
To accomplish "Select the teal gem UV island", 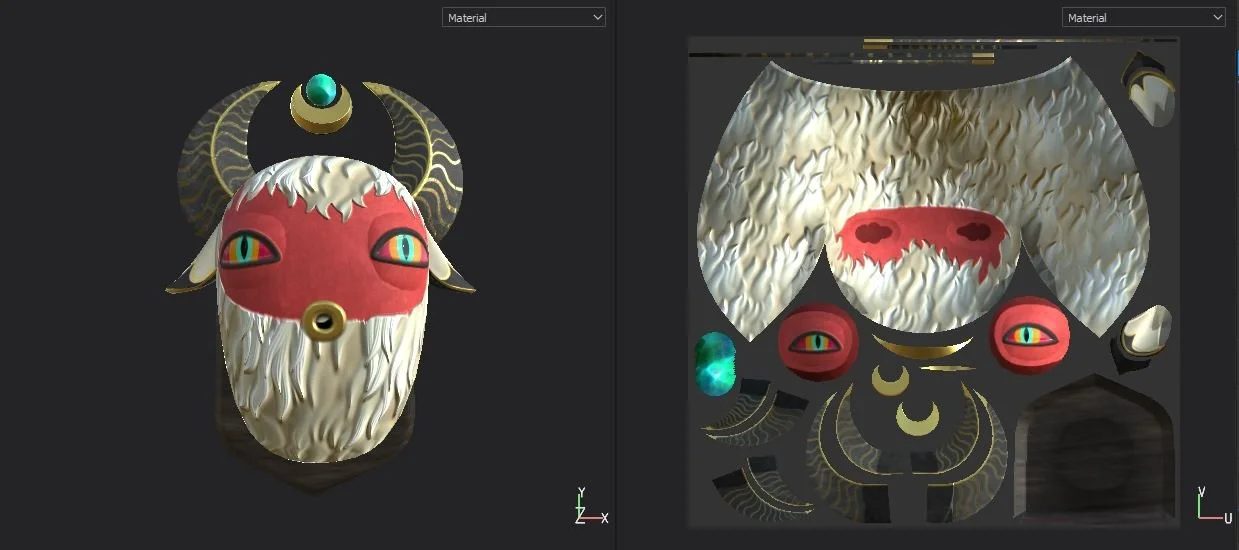I will 715,363.
